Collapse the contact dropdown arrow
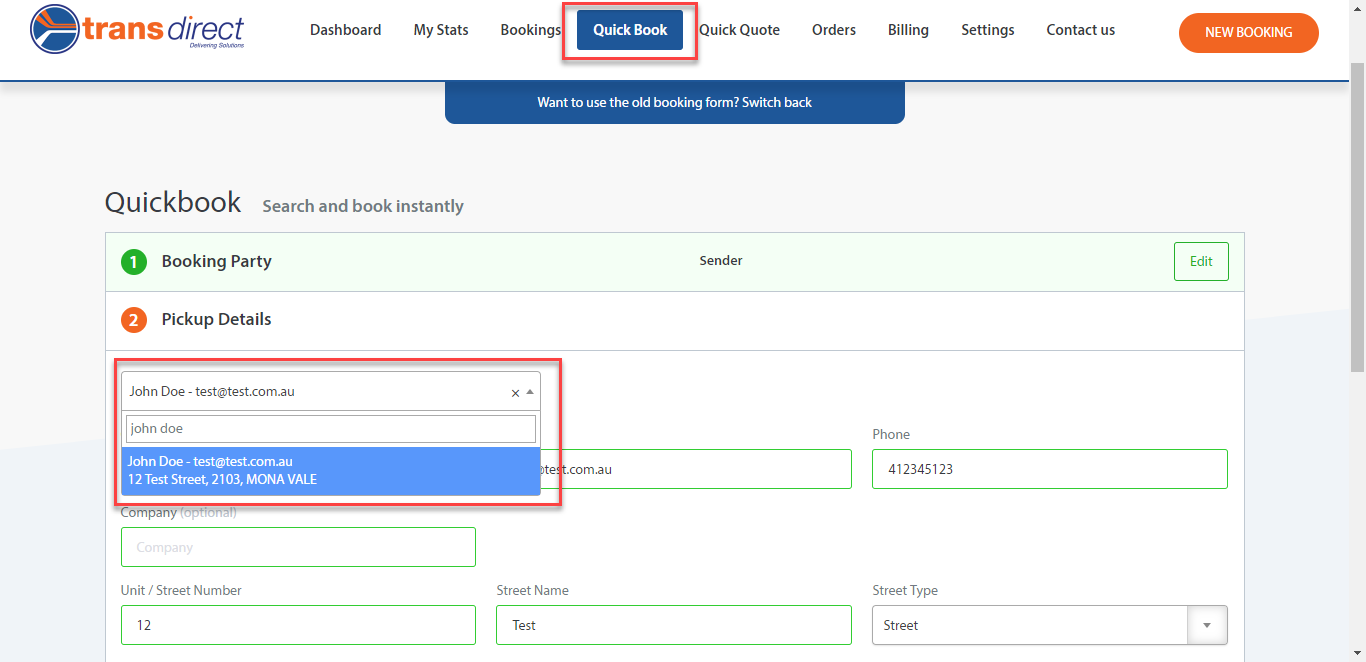Image resolution: width=1366 pixels, height=662 pixels. (530, 392)
